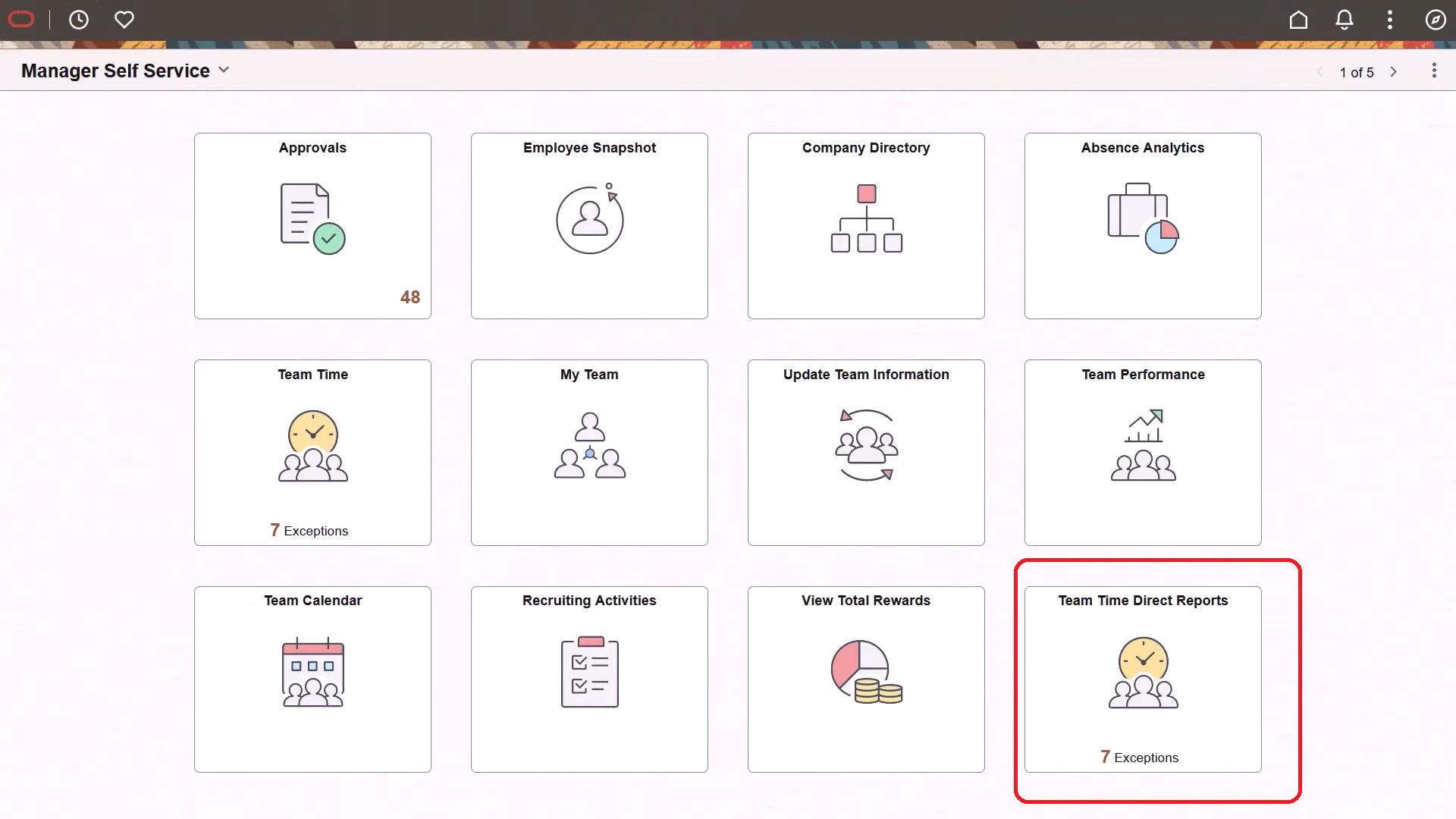Expand the Manager Self Service homepage selector
This screenshot has height=819, width=1456.
point(224,70)
